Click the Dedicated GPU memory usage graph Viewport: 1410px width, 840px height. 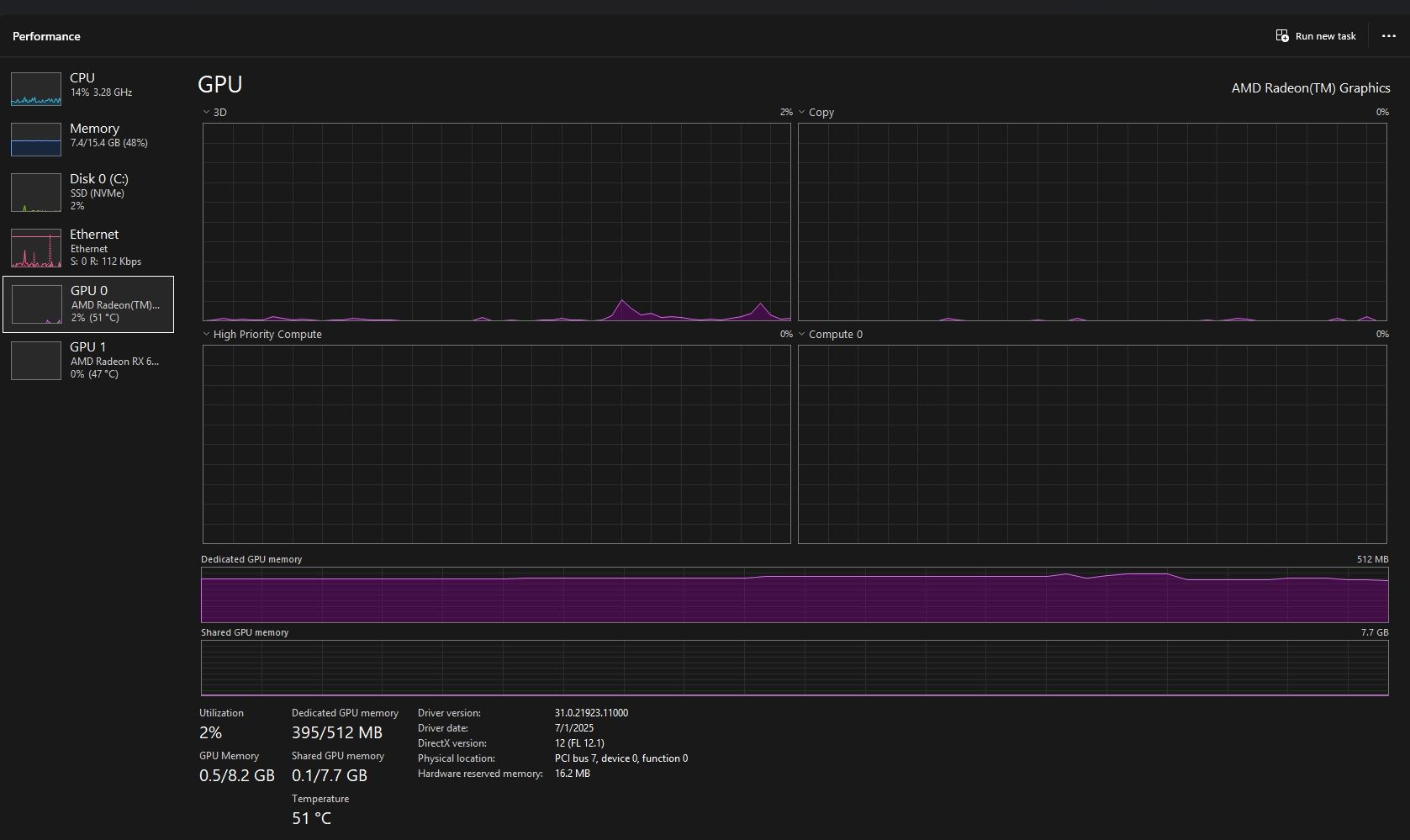coord(795,595)
